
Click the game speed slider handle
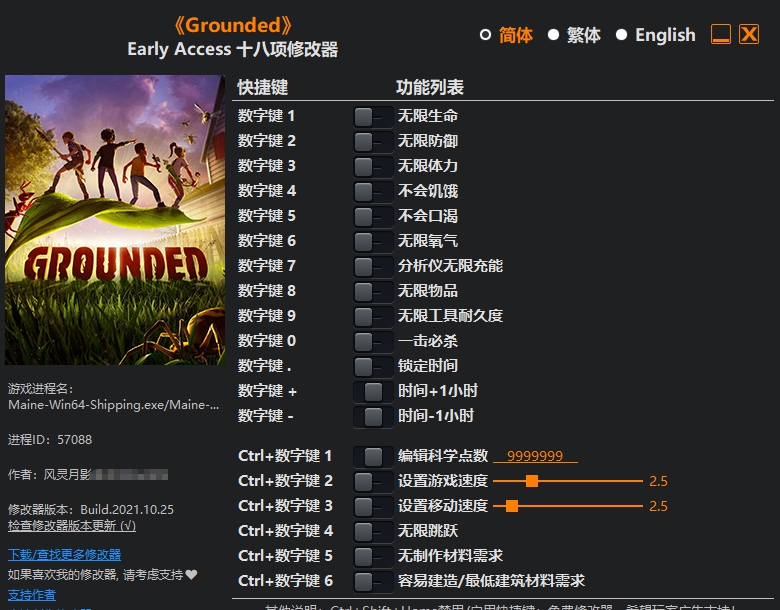532,481
